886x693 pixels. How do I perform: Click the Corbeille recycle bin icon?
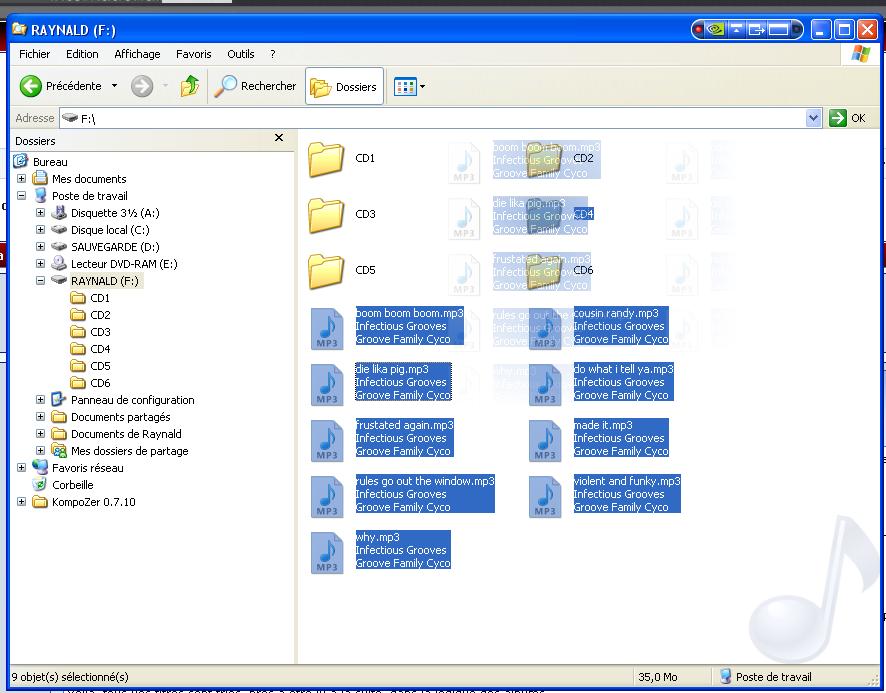(40, 484)
